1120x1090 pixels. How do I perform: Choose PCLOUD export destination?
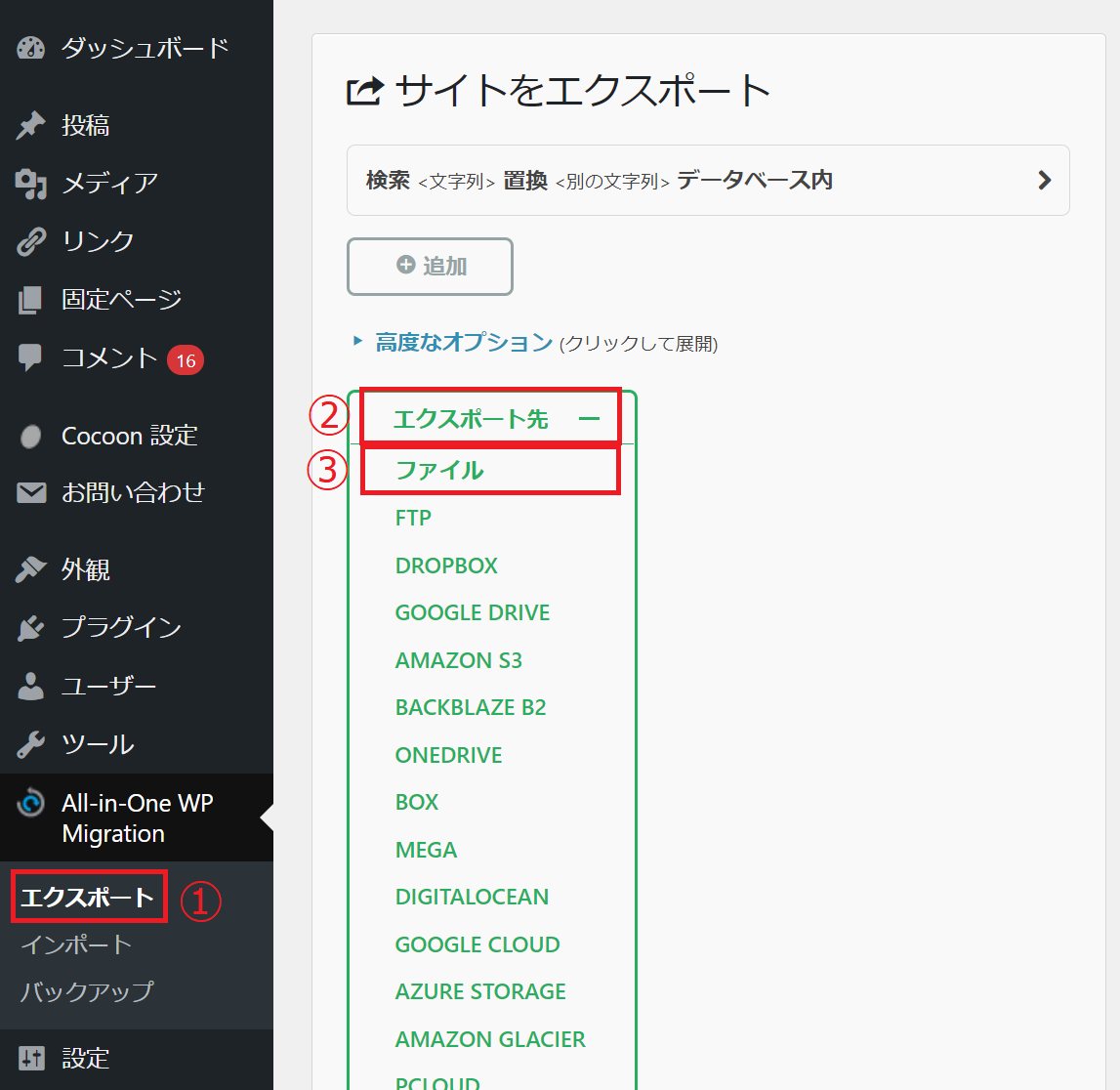pos(437,1081)
